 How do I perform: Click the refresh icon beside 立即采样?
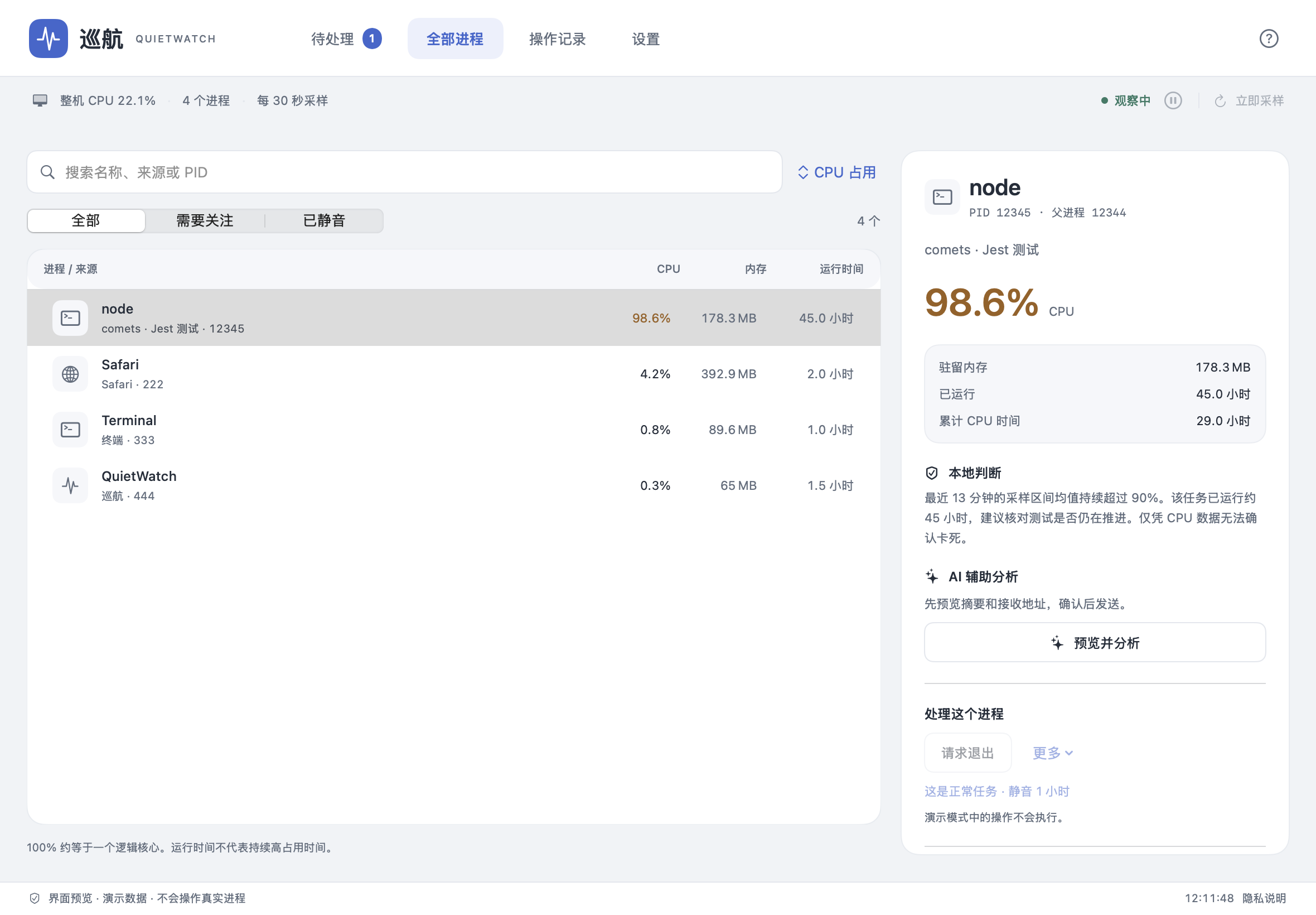[1220, 101]
